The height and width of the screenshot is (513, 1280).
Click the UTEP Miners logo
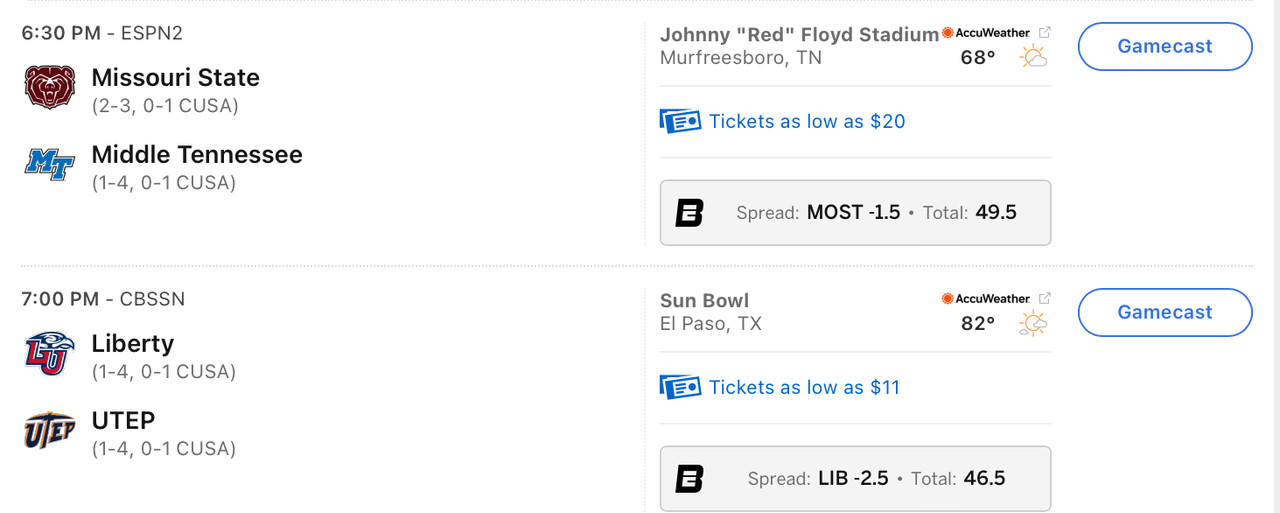pos(50,431)
